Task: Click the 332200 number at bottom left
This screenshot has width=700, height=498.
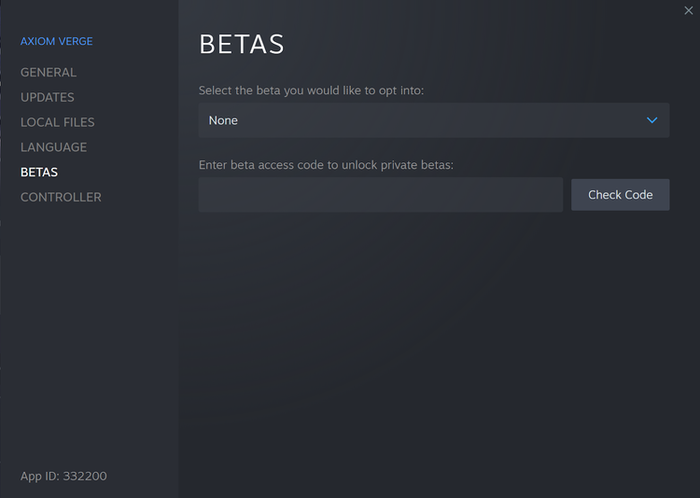Action: pos(85,476)
